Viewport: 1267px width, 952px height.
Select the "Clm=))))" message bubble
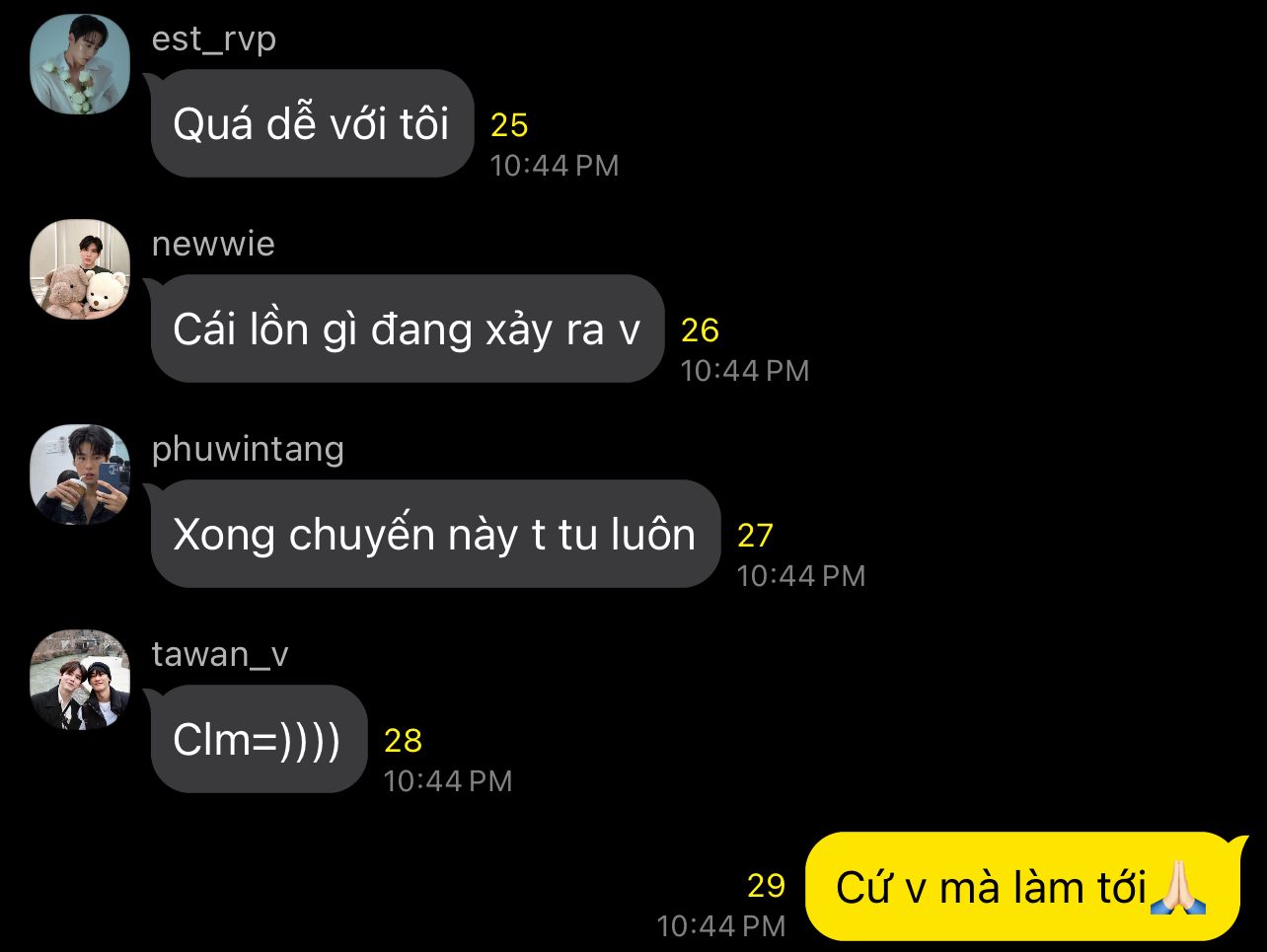tap(258, 739)
